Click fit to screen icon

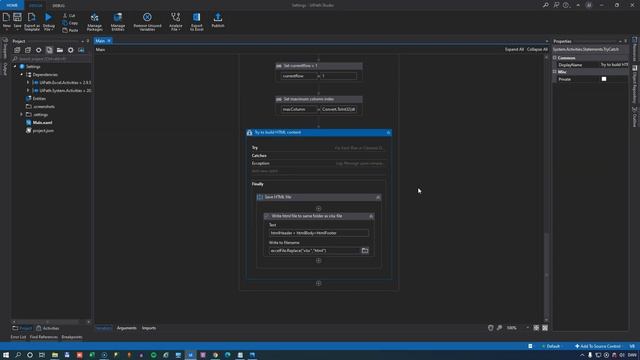536,328
